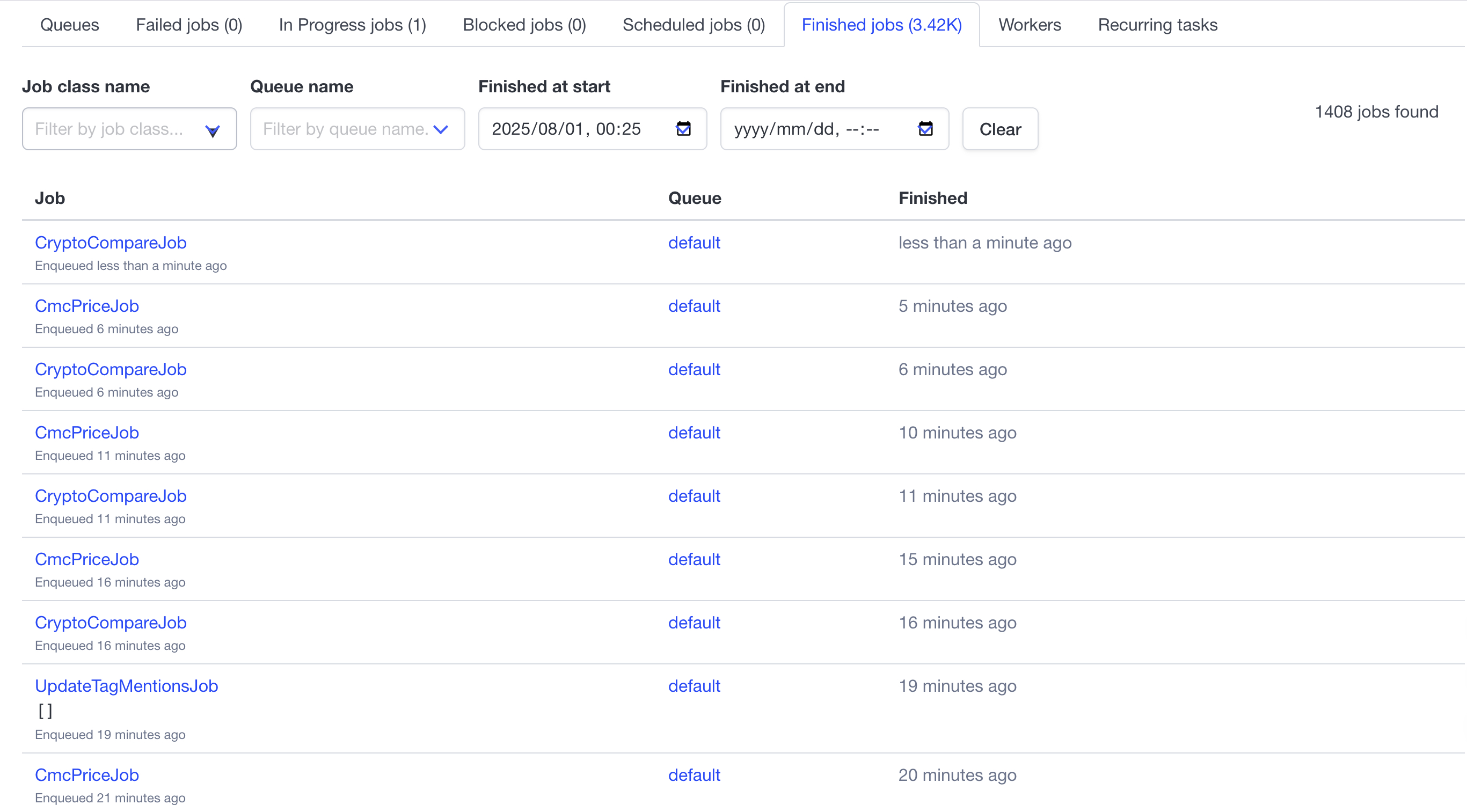Open the Blocked jobs (0) tab
This screenshot has height=812, width=1467.
tap(524, 25)
